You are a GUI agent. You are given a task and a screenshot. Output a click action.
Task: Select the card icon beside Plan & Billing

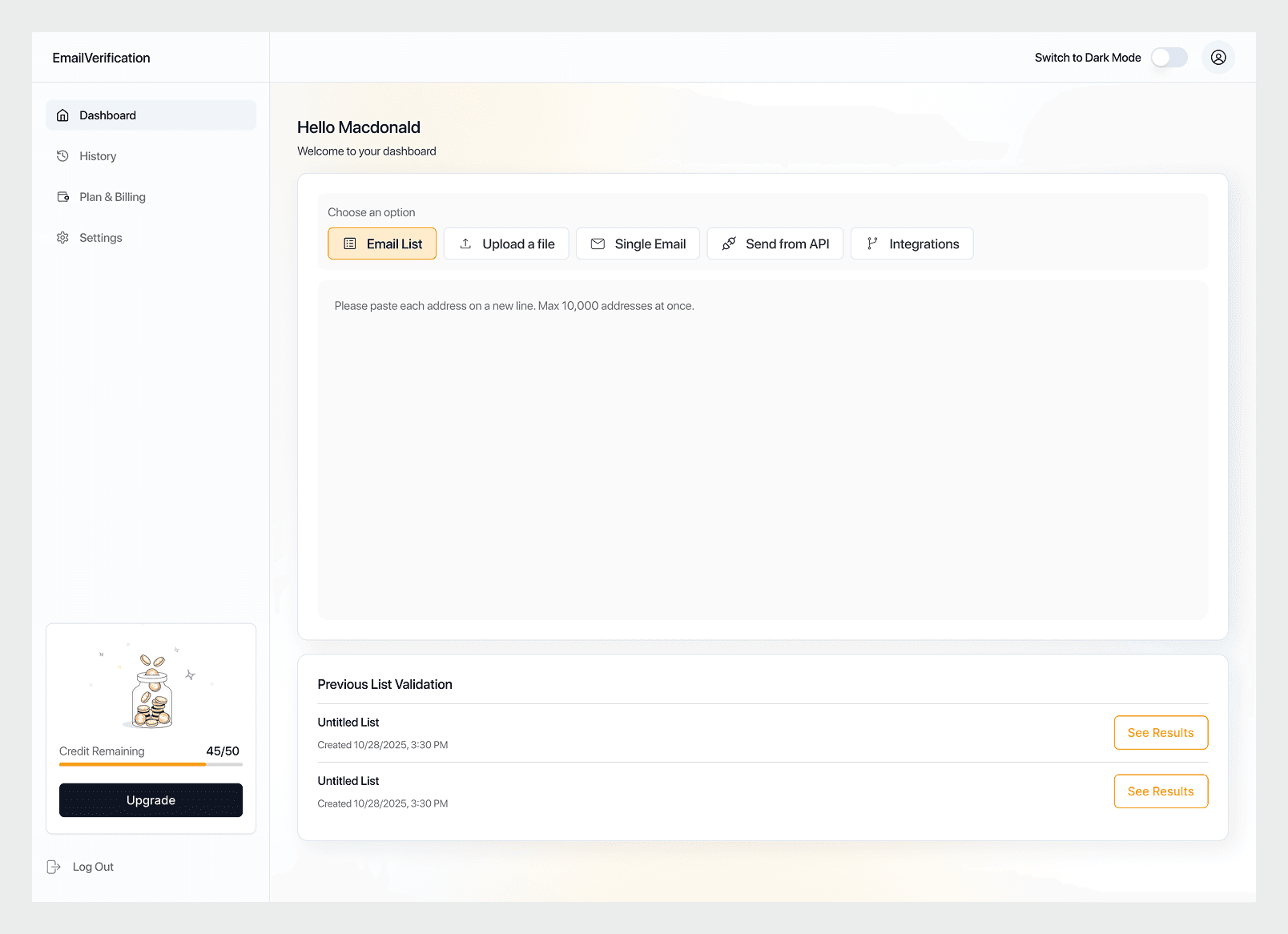point(63,196)
